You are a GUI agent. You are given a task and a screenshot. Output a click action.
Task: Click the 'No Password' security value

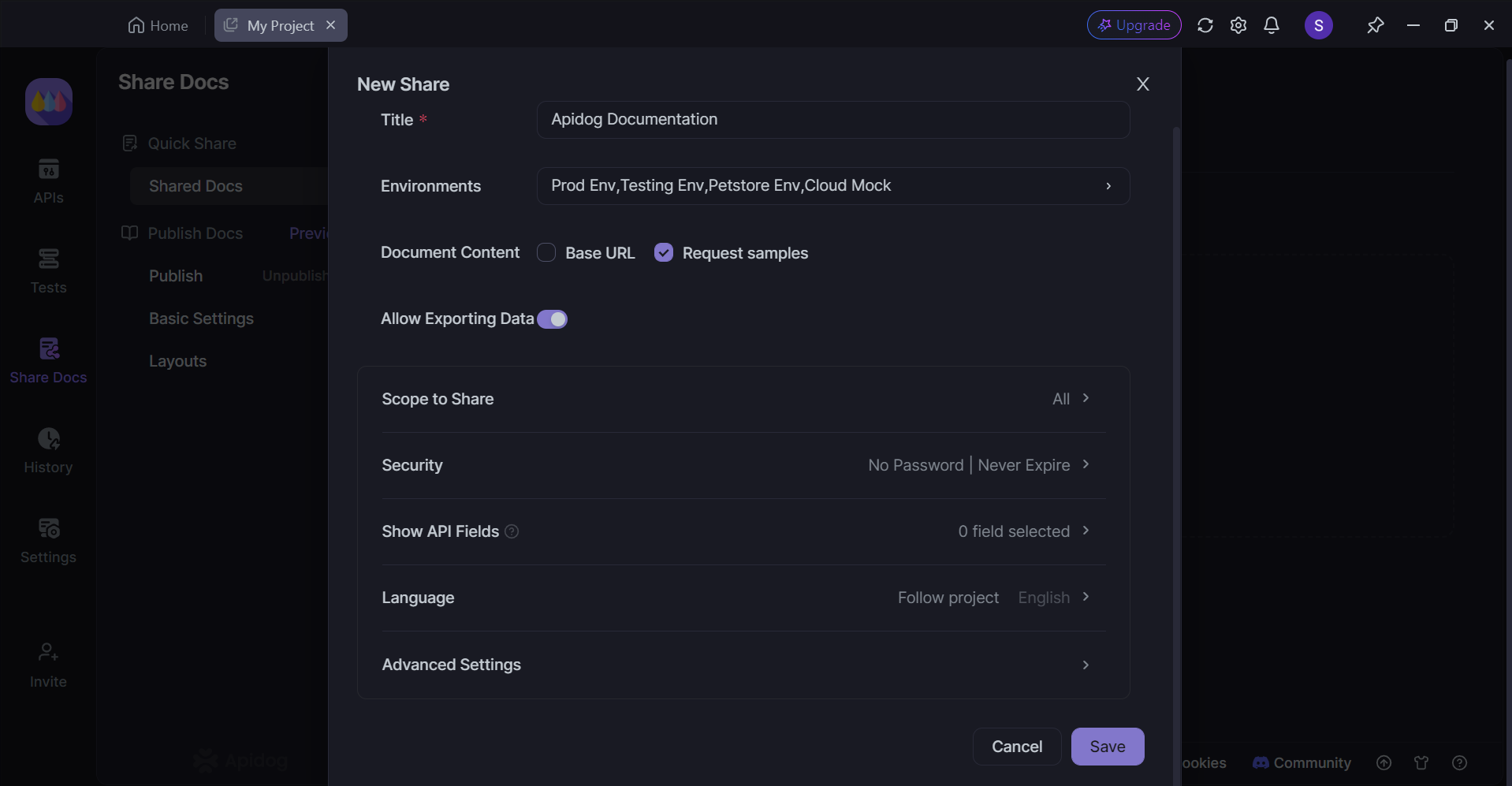[915, 465]
